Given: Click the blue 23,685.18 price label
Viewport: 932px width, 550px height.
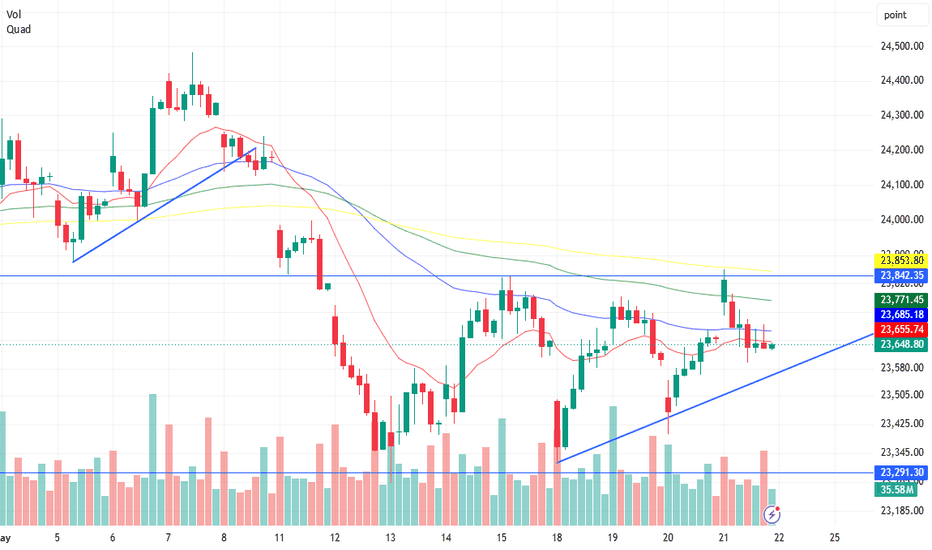Looking at the screenshot, I should click(x=901, y=315).
